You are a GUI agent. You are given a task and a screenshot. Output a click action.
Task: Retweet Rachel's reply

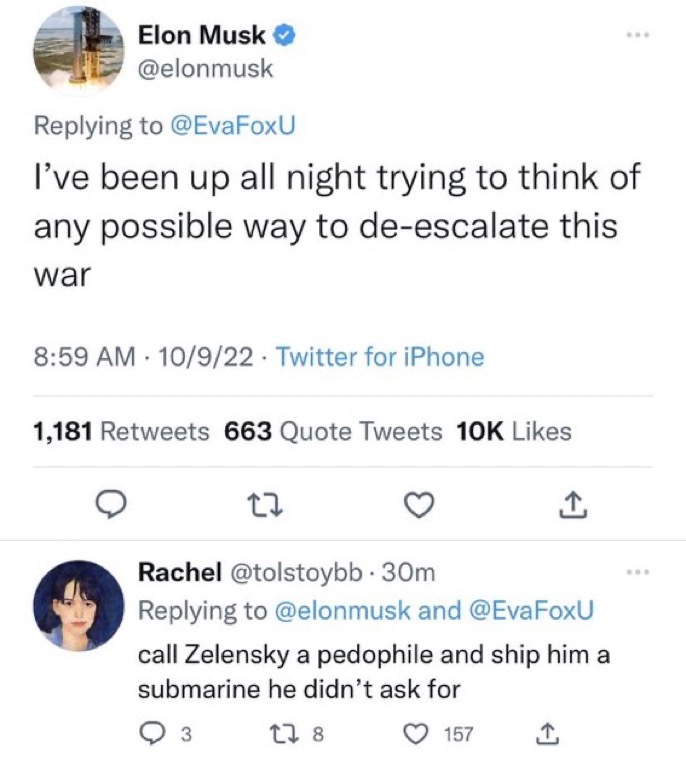point(287,735)
